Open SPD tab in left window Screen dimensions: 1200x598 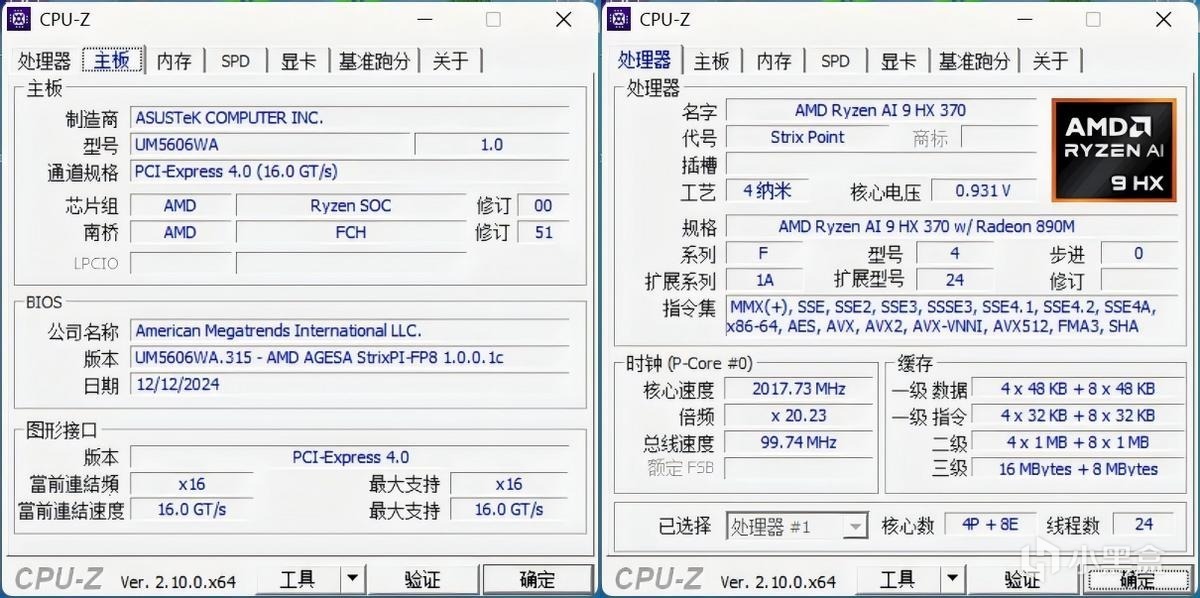point(236,61)
